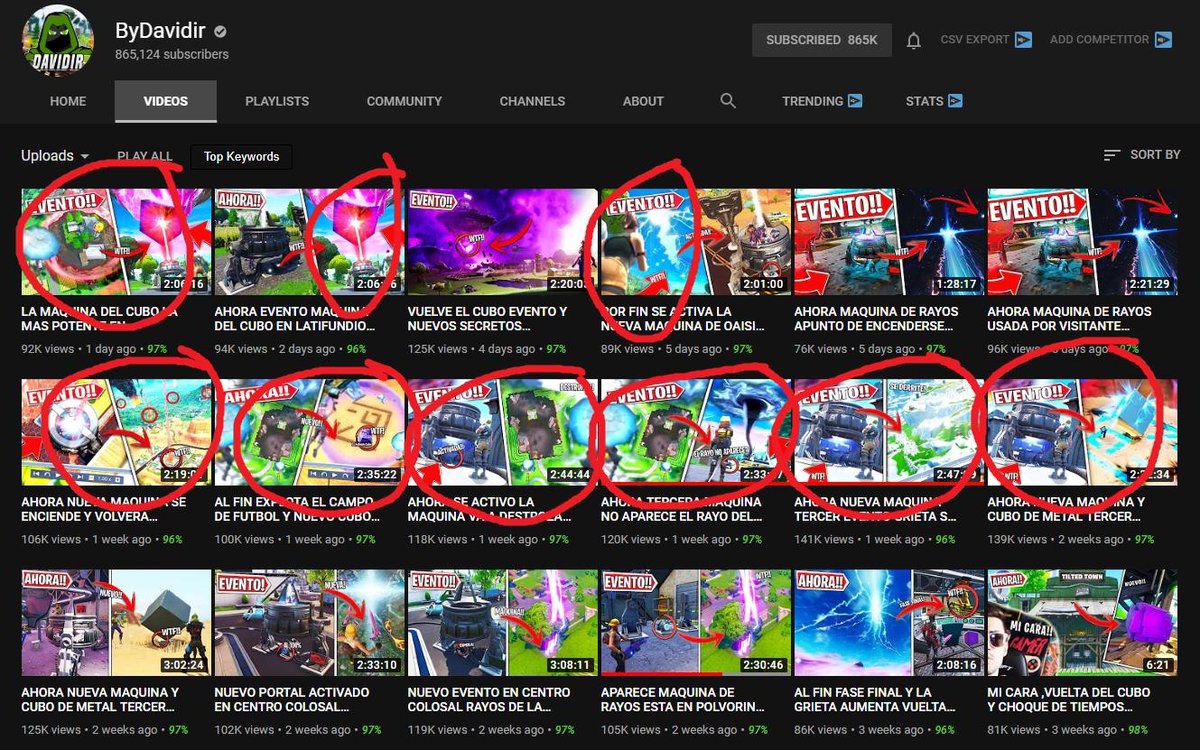Screen dimensions: 1200x750
Task: Switch to the ABOUT tab
Action: [x=643, y=101]
